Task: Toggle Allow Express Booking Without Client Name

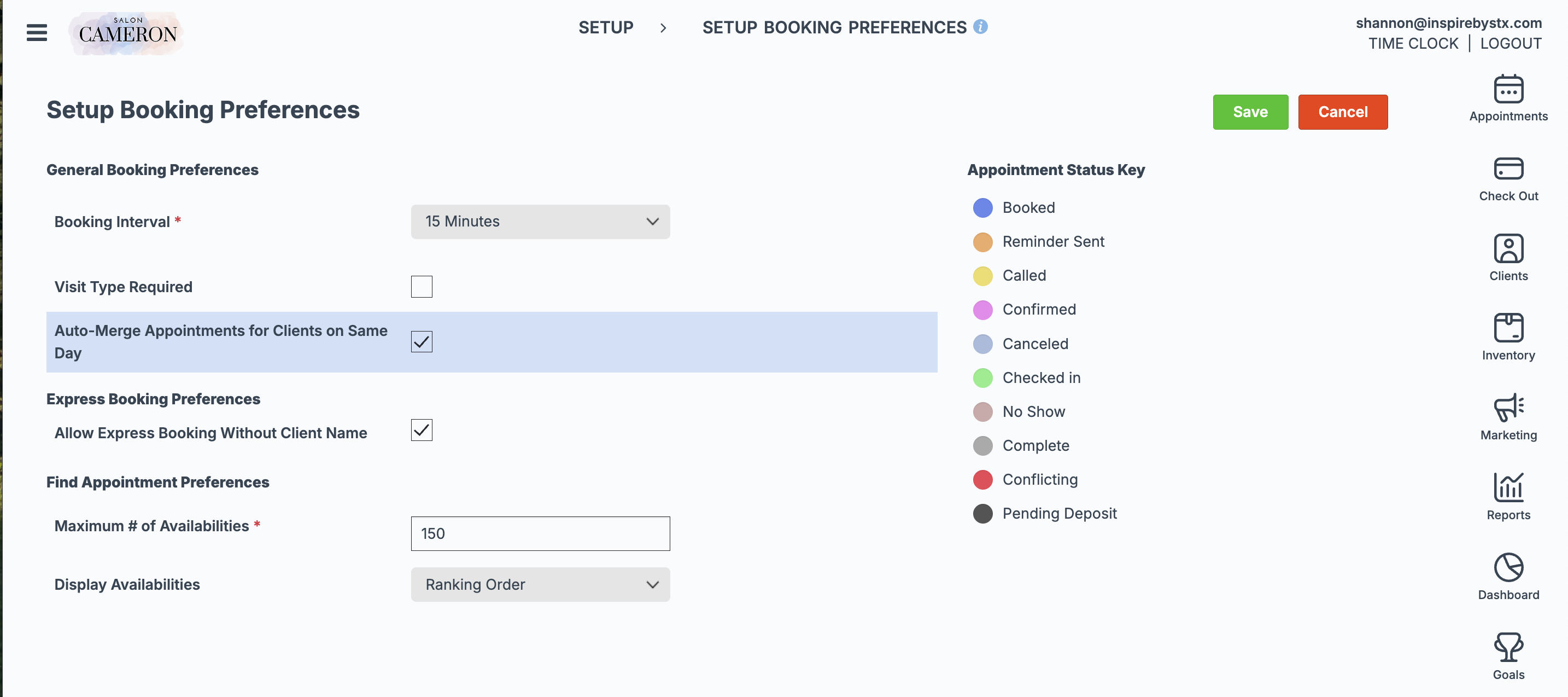Action: pos(421,430)
